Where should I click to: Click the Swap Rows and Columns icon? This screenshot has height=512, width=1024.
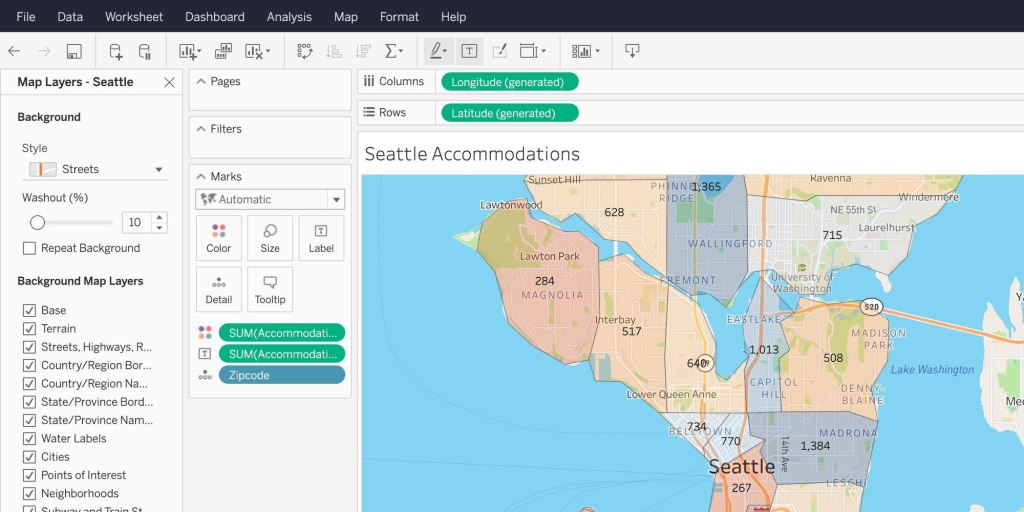[305, 51]
